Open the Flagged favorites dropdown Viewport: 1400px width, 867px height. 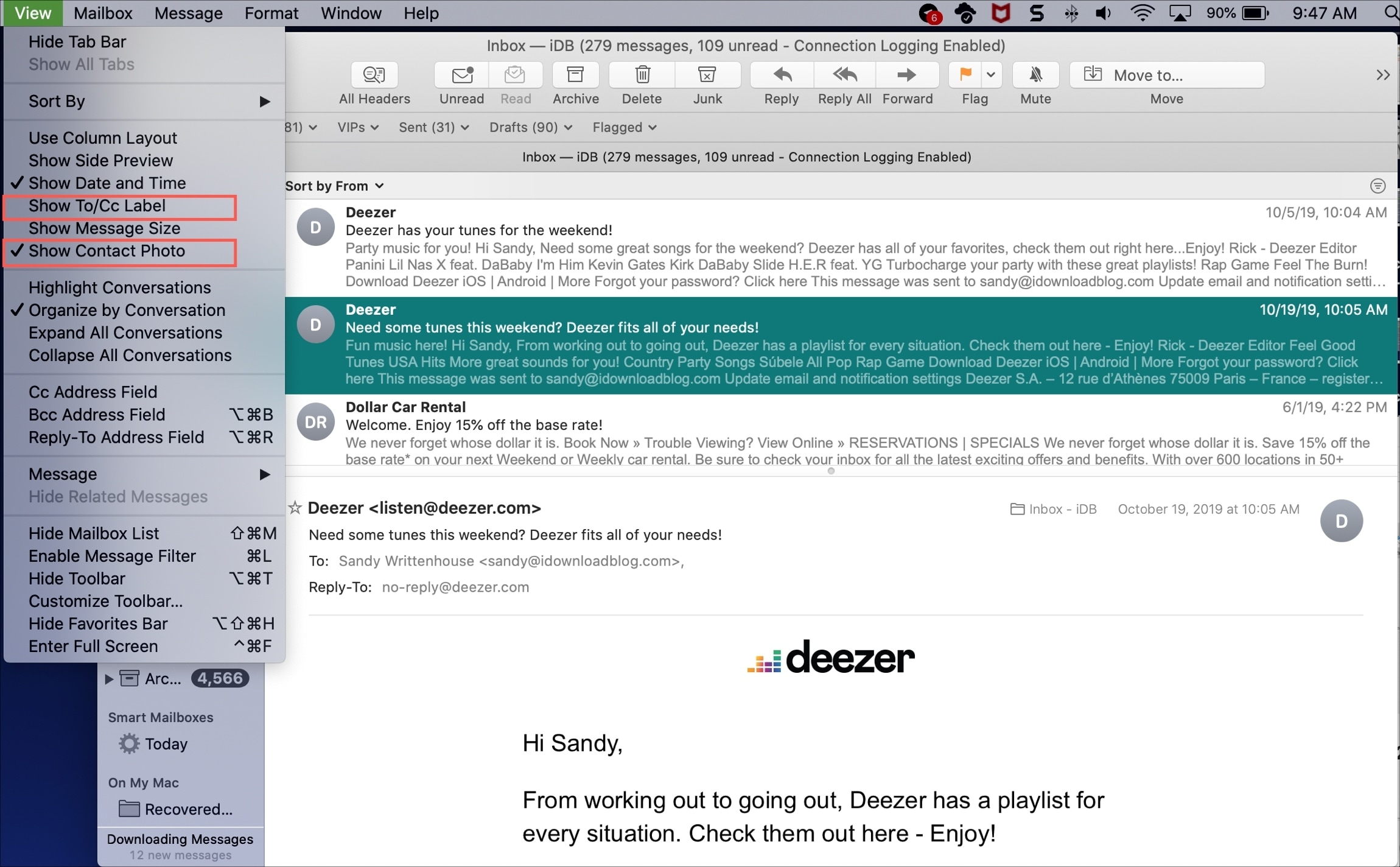click(625, 127)
